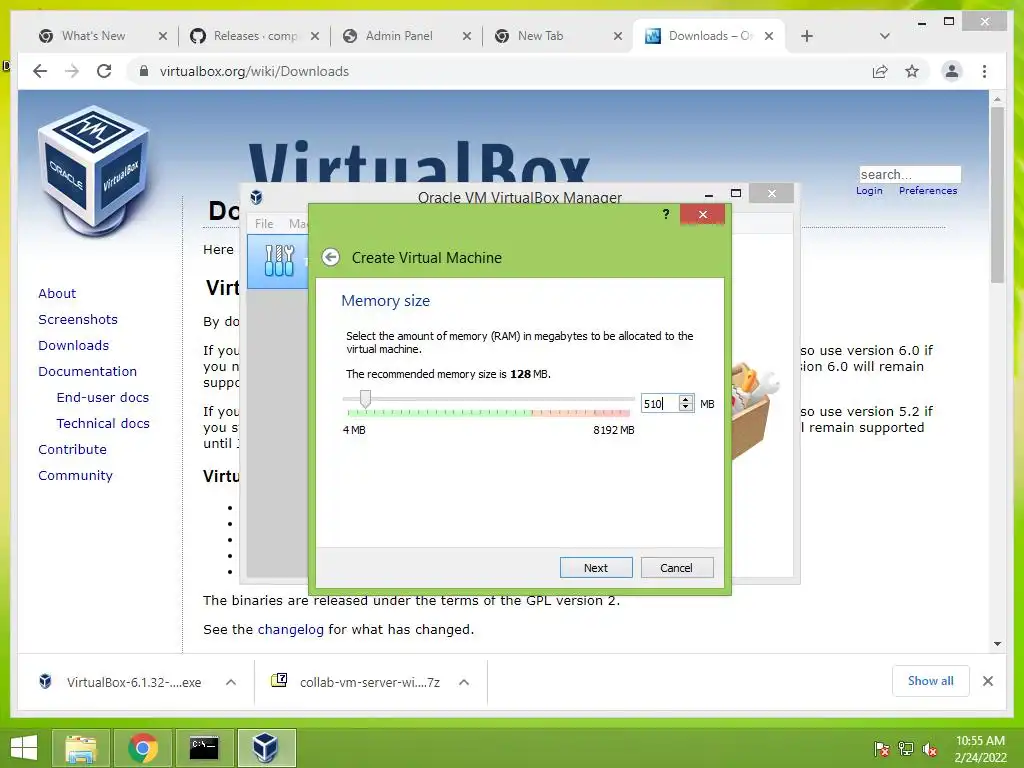Open a new tab with the plus button

pyautogui.click(x=807, y=36)
